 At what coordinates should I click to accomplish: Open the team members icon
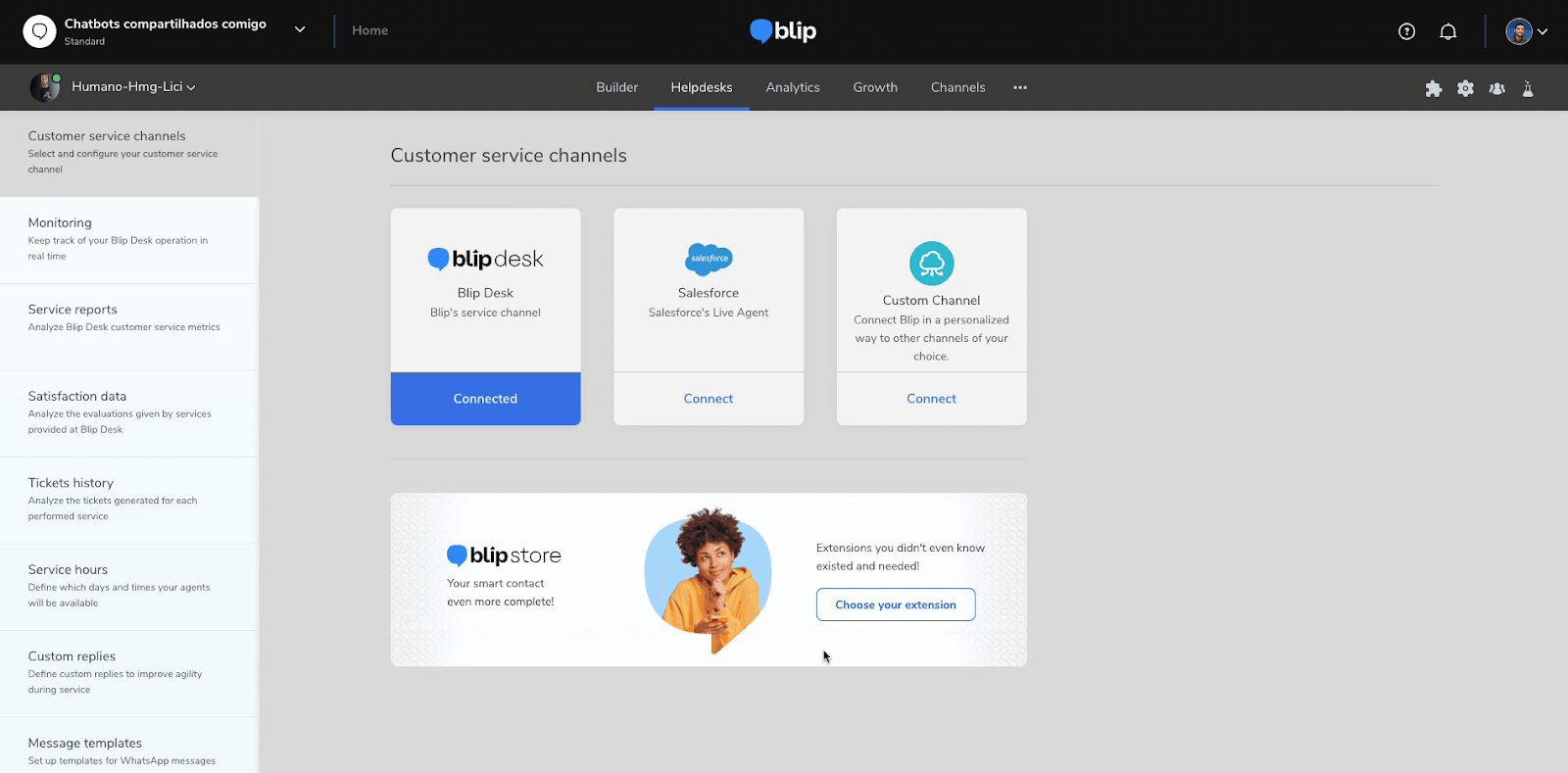click(x=1496, y=88)
